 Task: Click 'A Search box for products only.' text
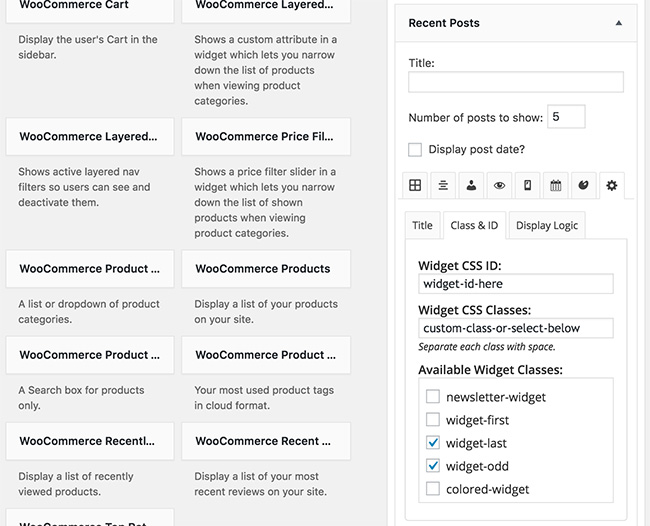pos(81,398)
